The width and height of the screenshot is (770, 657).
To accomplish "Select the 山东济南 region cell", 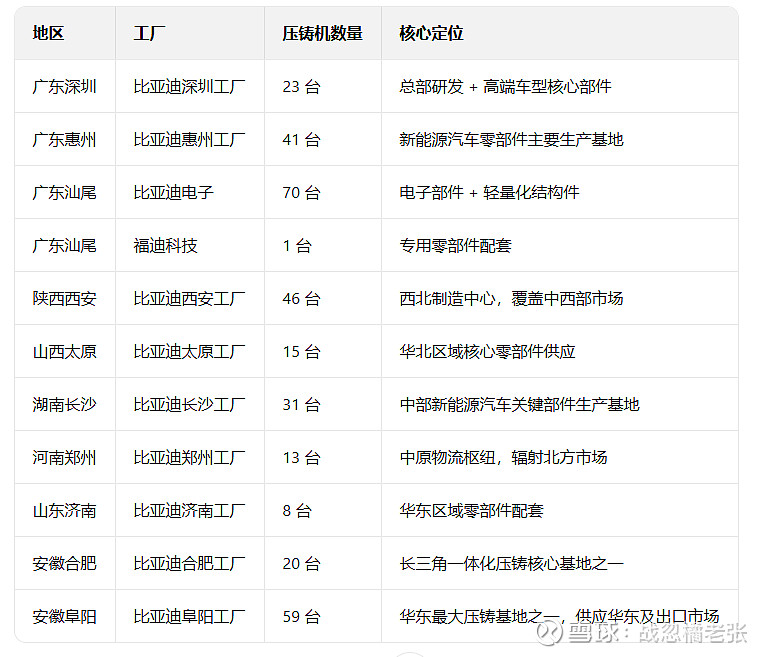I will coord(64,511).
